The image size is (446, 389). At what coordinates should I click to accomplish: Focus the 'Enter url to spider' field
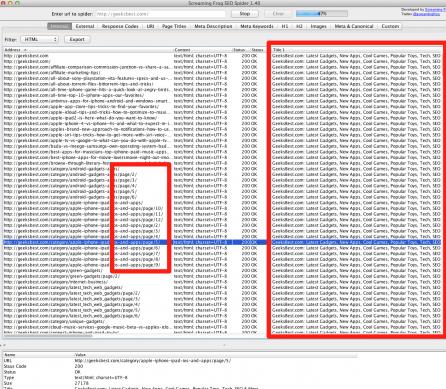[160, 14]
